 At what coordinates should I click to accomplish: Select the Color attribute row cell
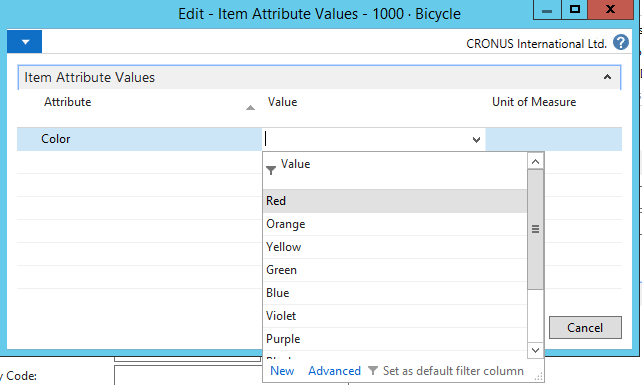(139, 139)
